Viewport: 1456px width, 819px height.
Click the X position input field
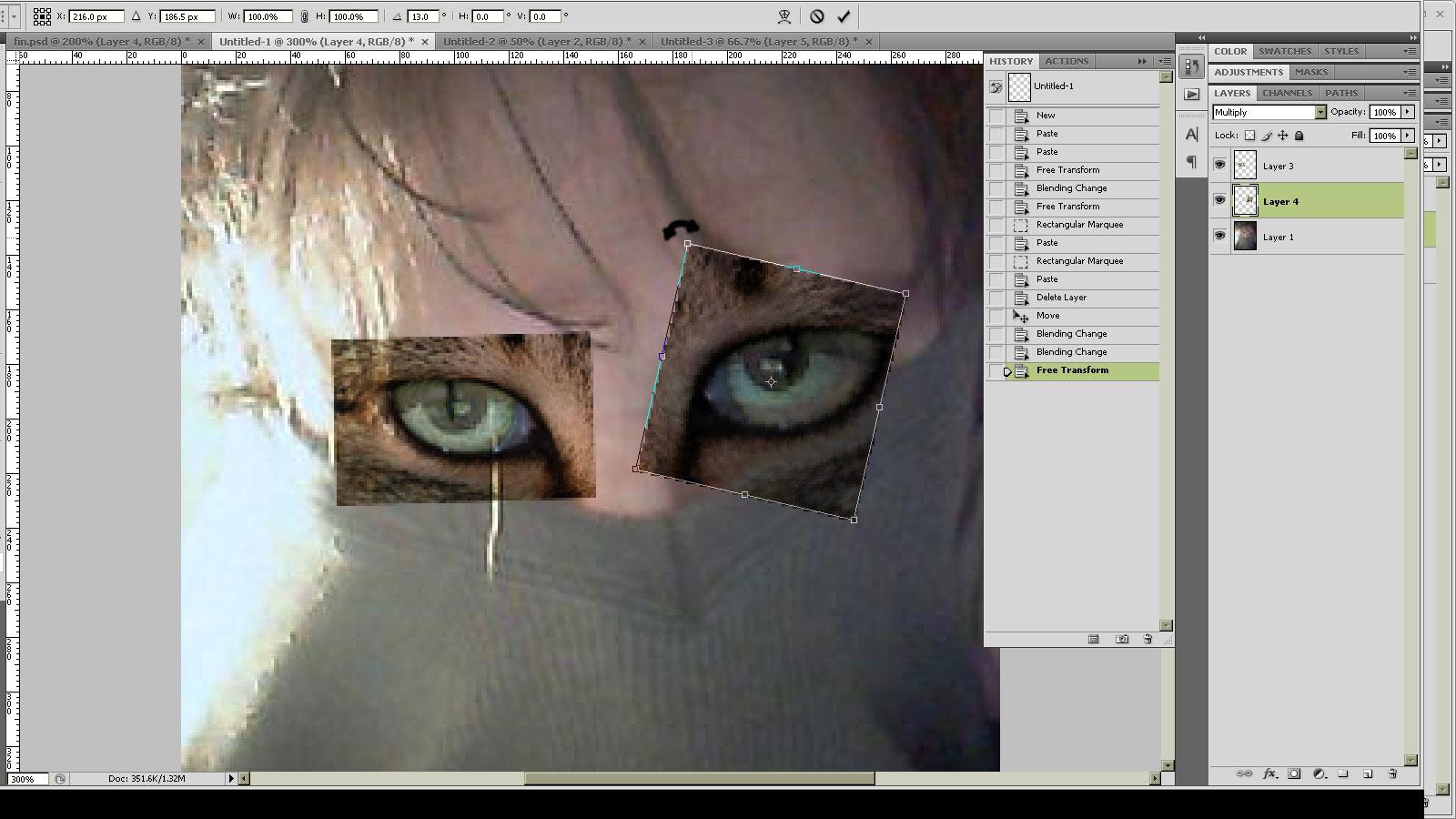click(x=96, y=16)
